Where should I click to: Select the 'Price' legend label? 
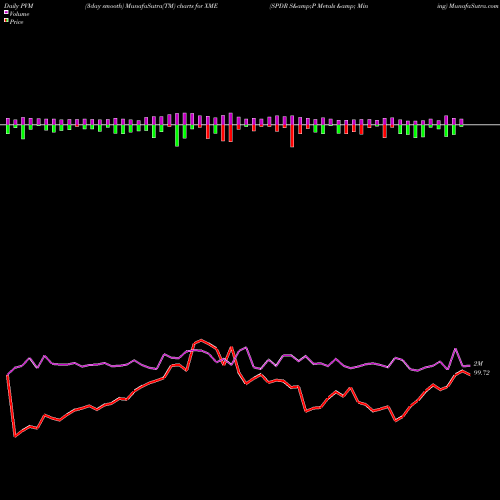16,22
